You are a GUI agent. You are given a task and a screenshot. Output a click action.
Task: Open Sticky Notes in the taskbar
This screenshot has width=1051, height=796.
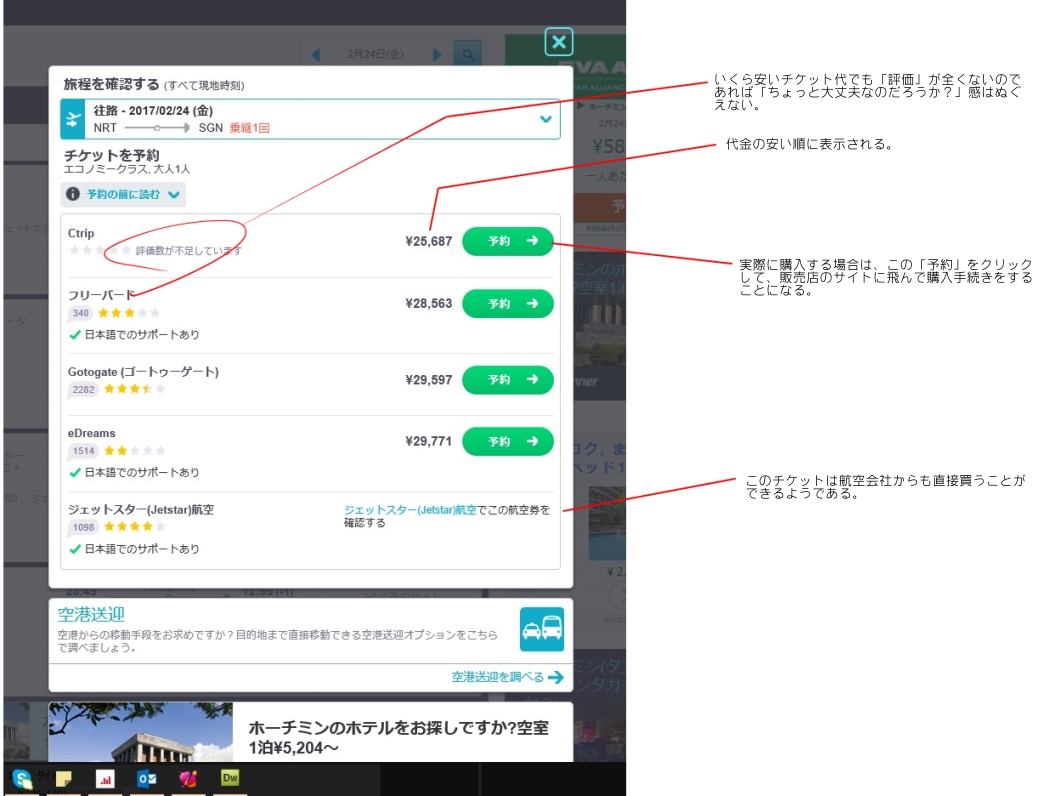click(63, 778)
